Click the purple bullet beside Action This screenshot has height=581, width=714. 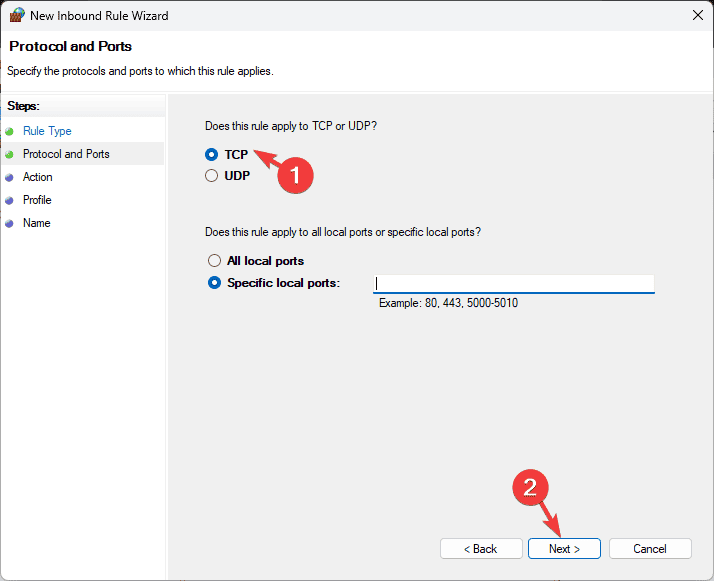tap(10, 178)
